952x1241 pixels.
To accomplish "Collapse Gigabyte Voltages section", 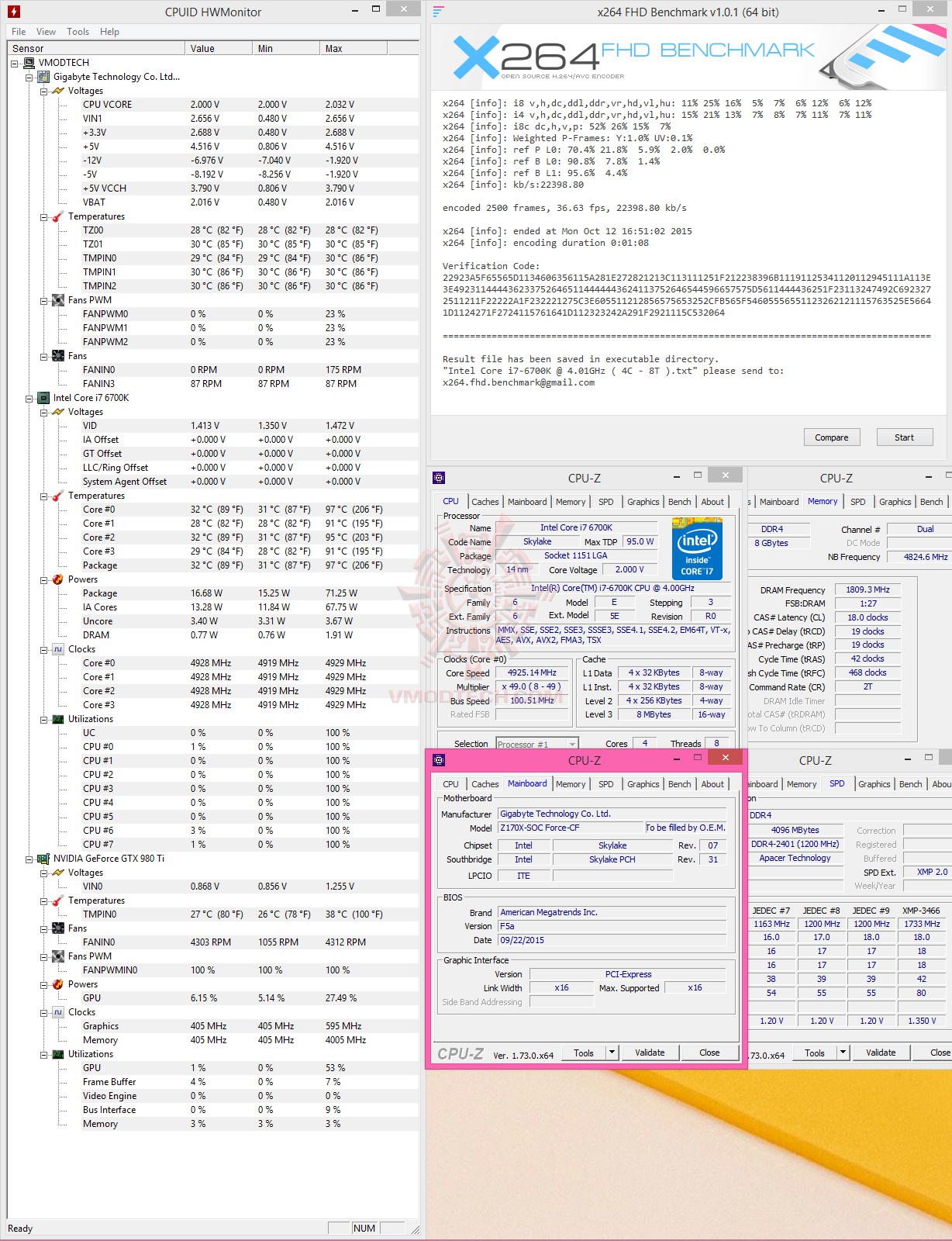I will (x=44, y=92).
